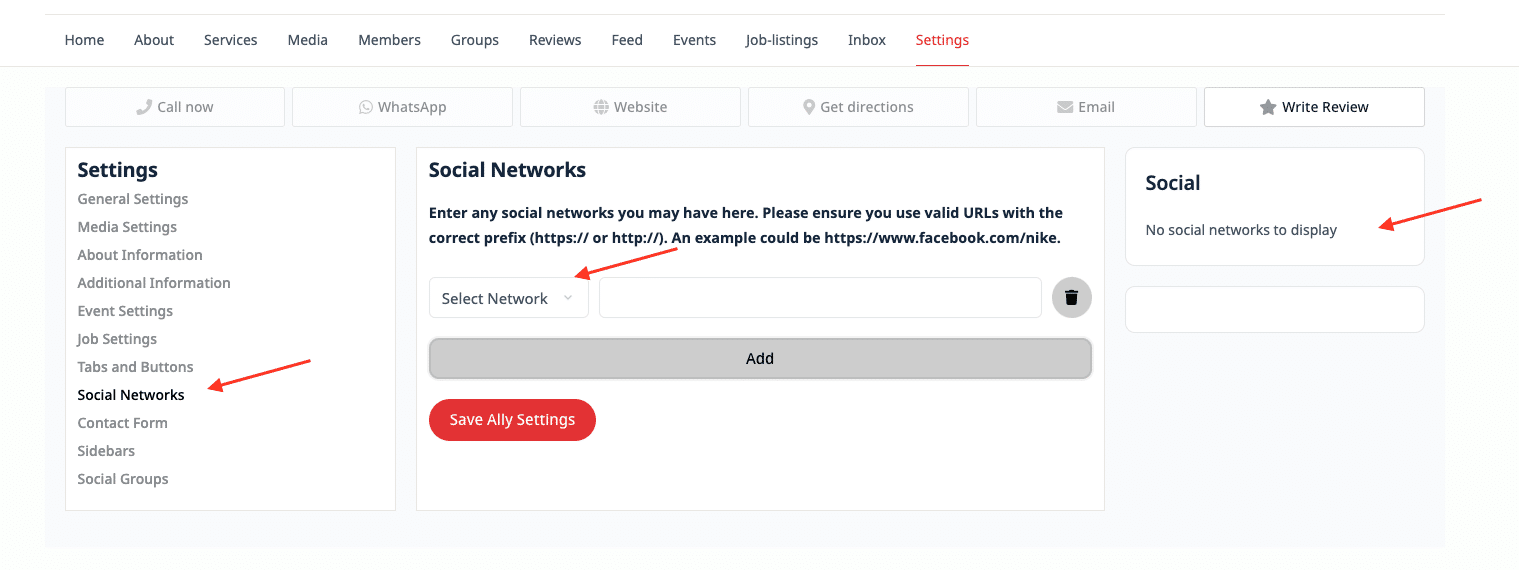Open Media Settings in sidebar

(x=127, y=227)
